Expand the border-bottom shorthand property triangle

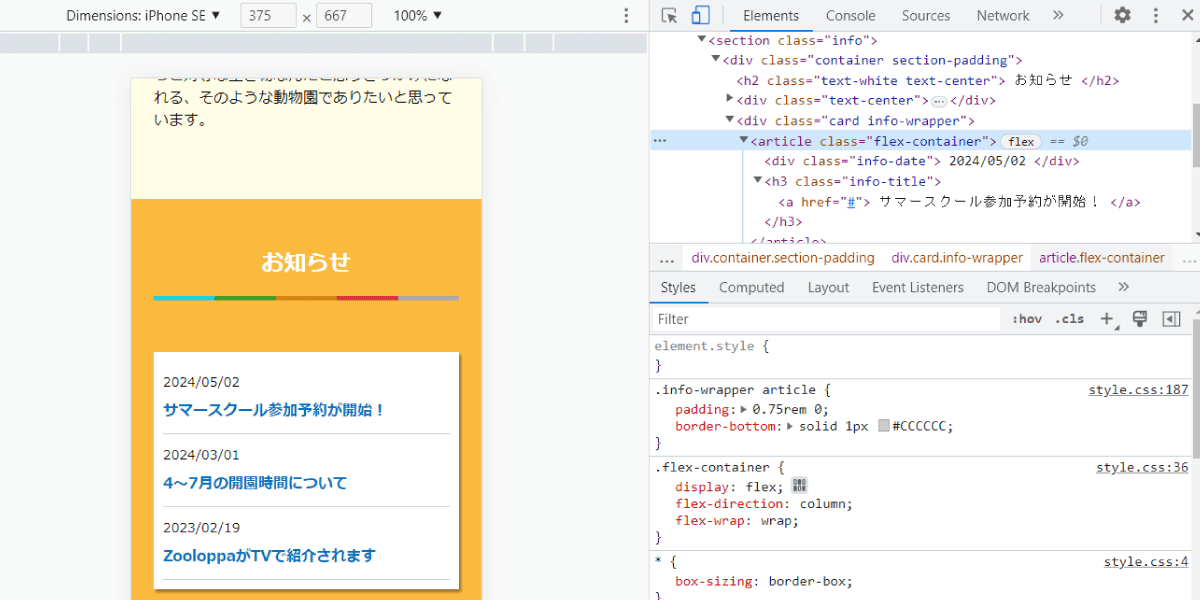[791, 426]
